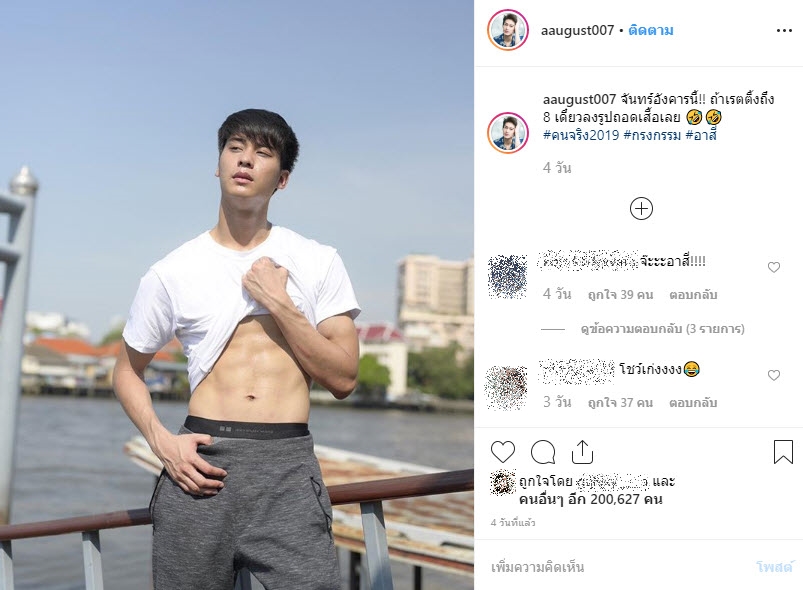Open hashtag #กรงกรรม
Image resolution: width=803 pixels, height=590 pixels.
tap(652, 135)
